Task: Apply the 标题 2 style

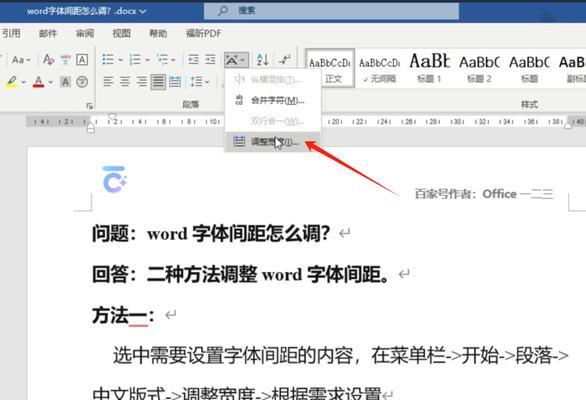Action: coord(479,68)
